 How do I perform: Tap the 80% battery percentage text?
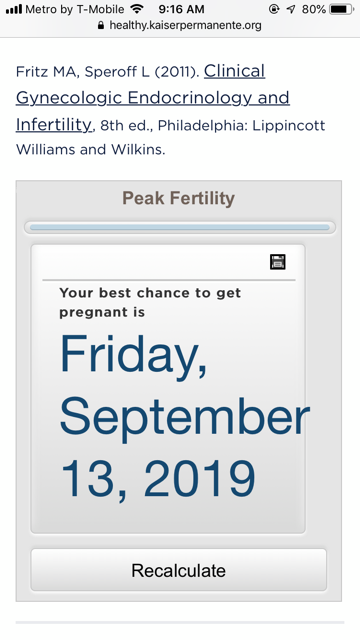click(x=313, y=9)
